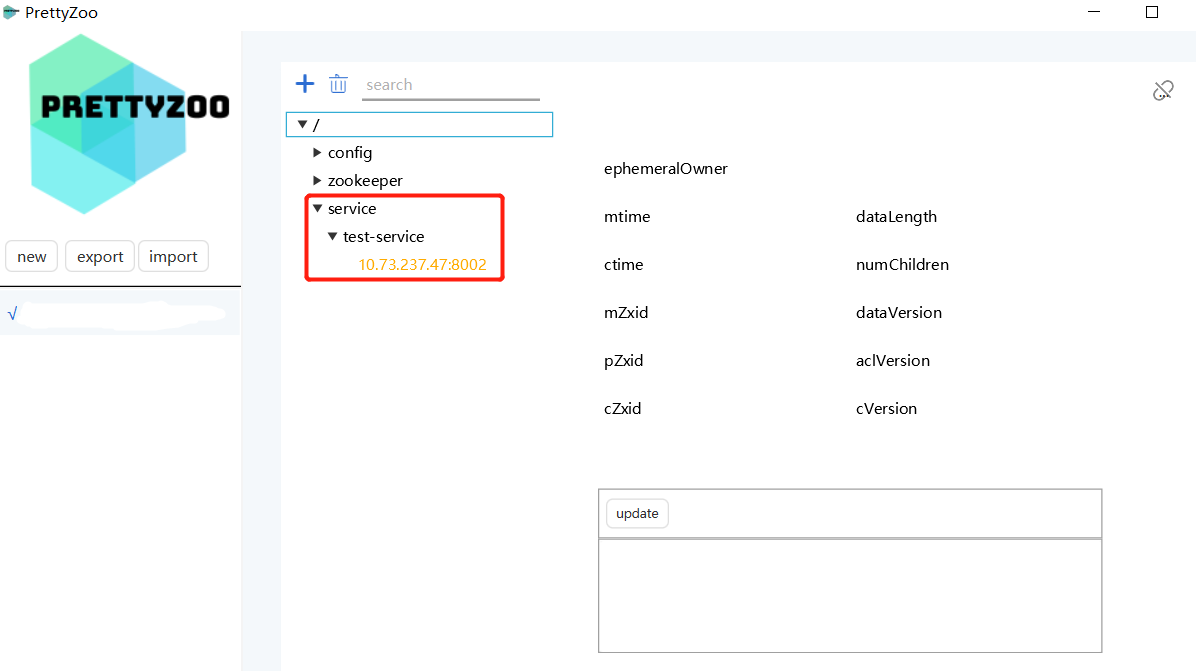Collapse the service node arrow
The image size is (1196, 671).
pos(318,209)
